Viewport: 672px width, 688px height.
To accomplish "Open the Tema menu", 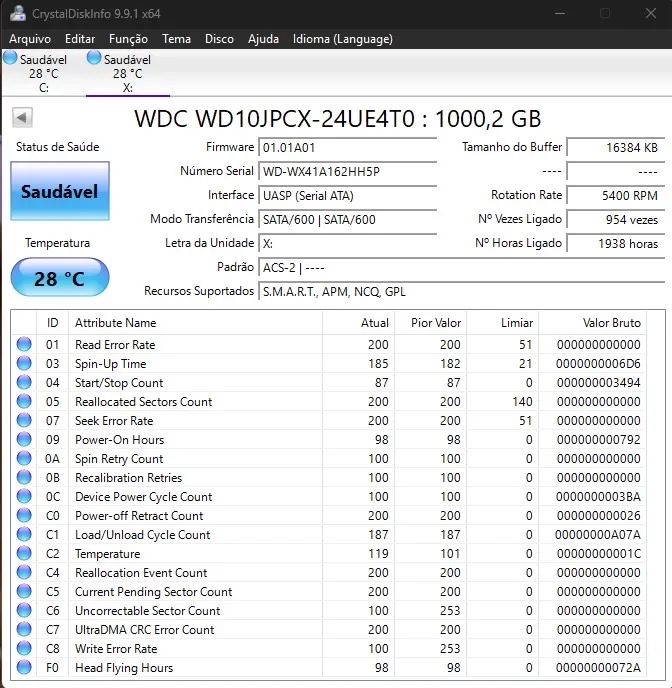I will (176, 39).
